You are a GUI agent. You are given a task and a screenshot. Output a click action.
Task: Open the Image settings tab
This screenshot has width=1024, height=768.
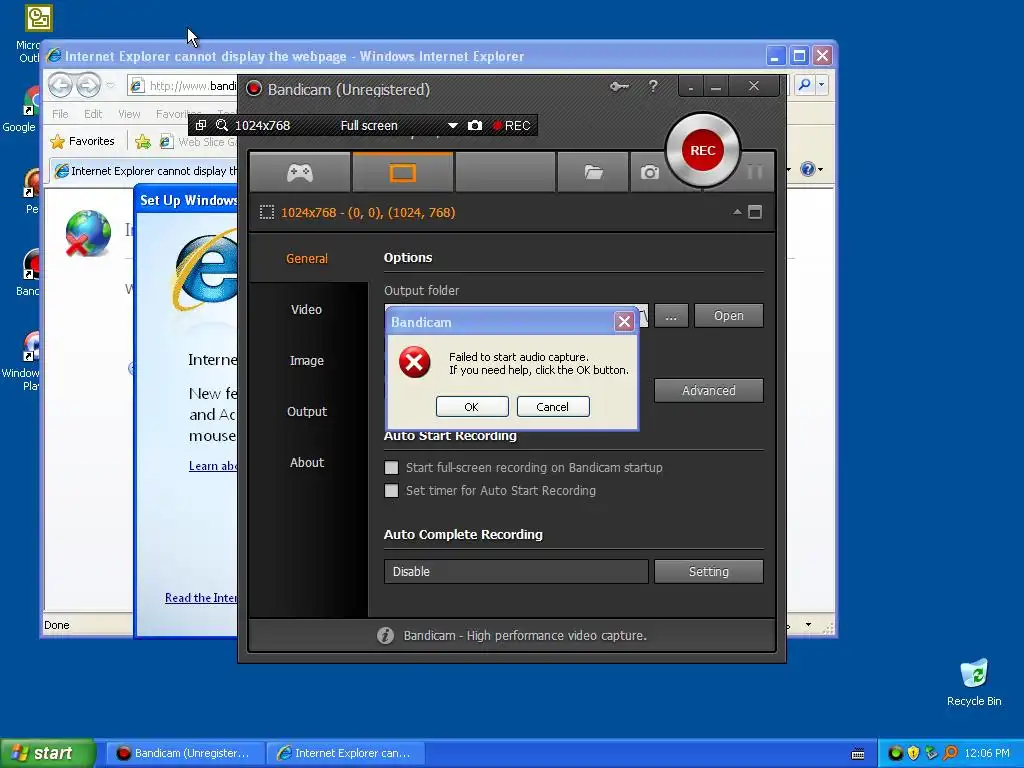tap(307, 360)
